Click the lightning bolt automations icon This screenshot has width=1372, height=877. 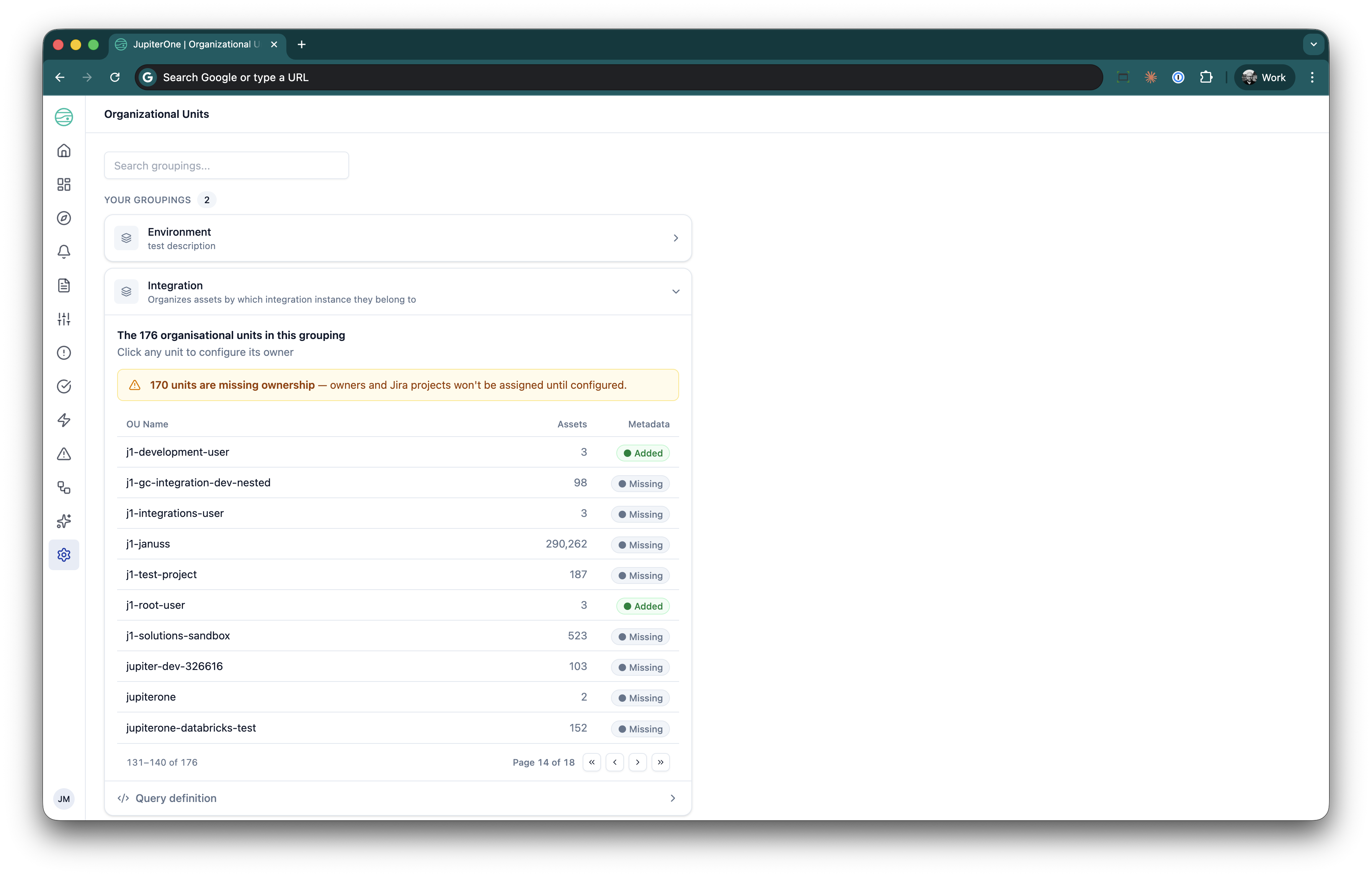[x=64, y=420]
